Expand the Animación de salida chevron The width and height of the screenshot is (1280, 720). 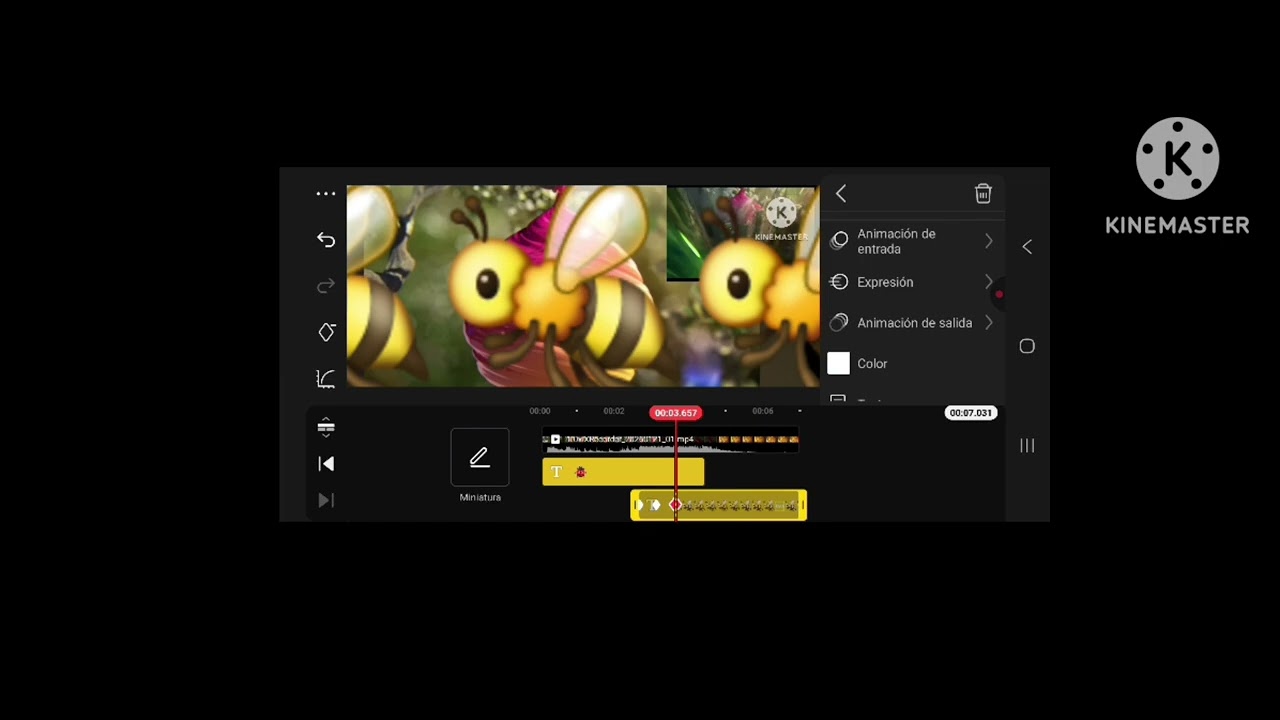pyautogui.click(x=988, y=323)
